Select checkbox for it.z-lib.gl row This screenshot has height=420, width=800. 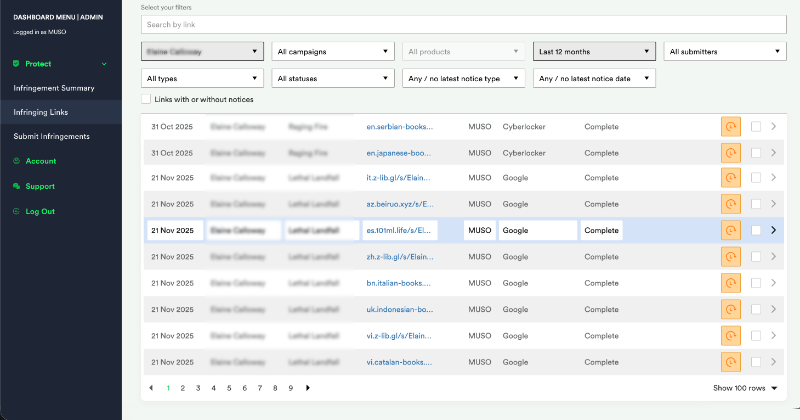756,178
